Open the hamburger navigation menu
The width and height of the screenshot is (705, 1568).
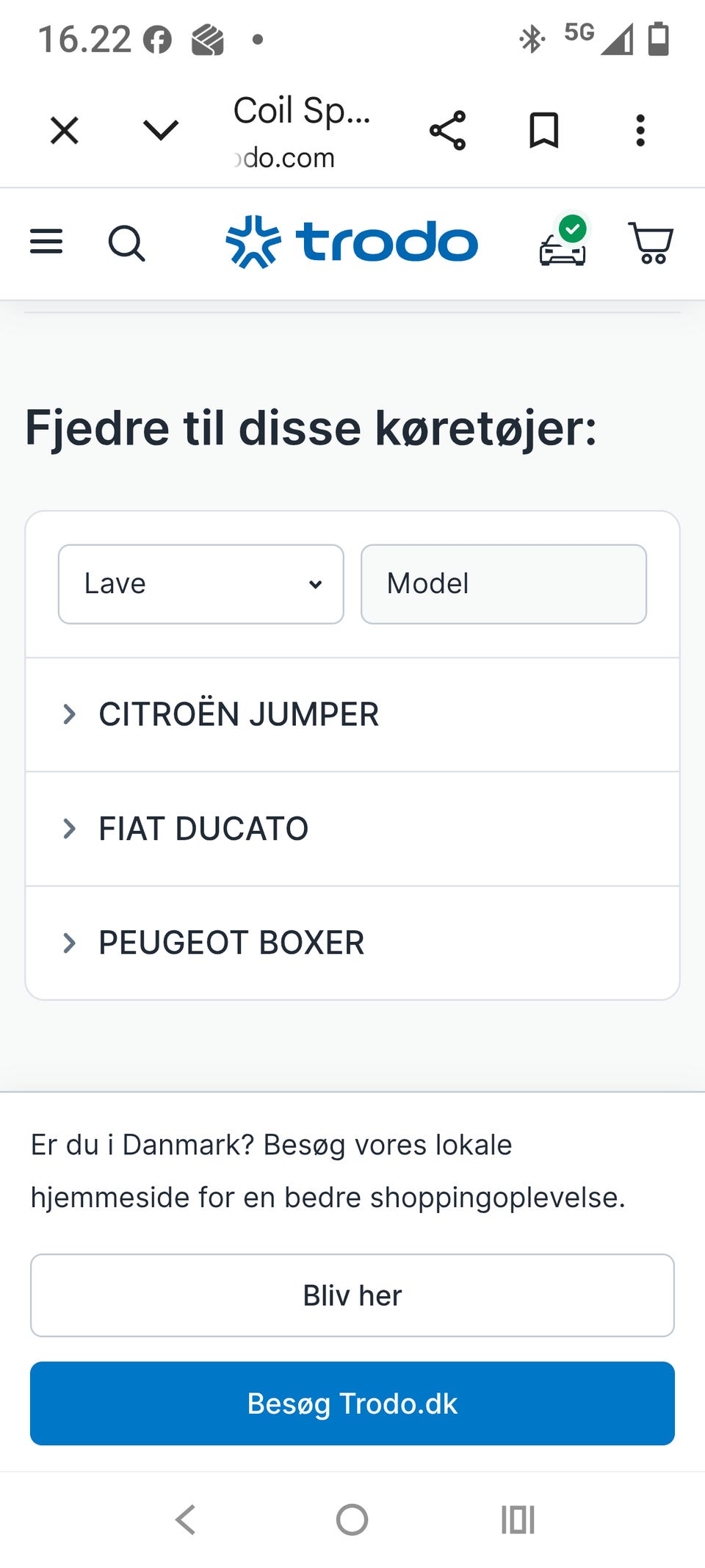pyautogui.click(x=46, y=242)
